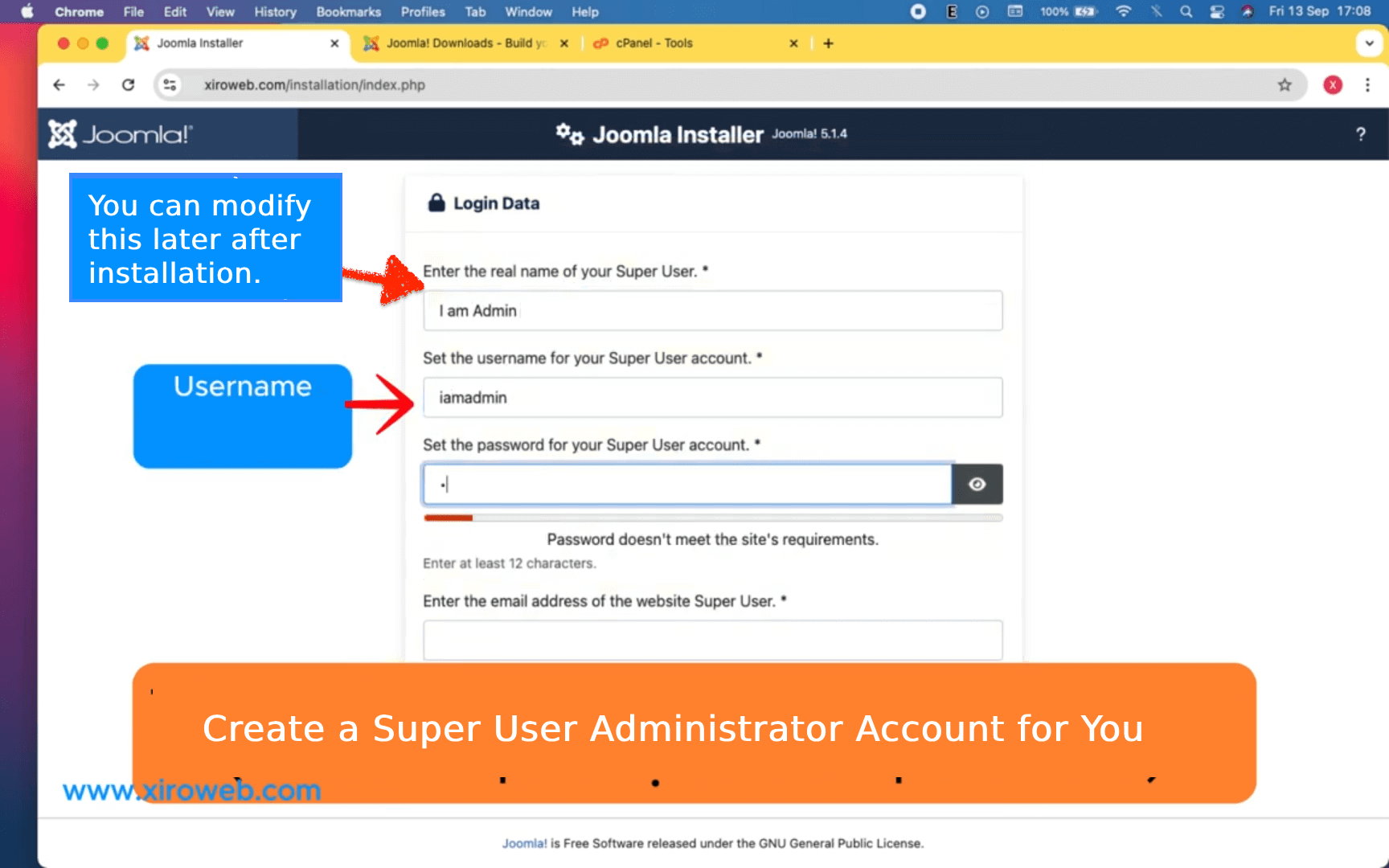The image size is (1389, 868).
Task: Click the Wi-Fi status icon
Action: point(1124,11)
